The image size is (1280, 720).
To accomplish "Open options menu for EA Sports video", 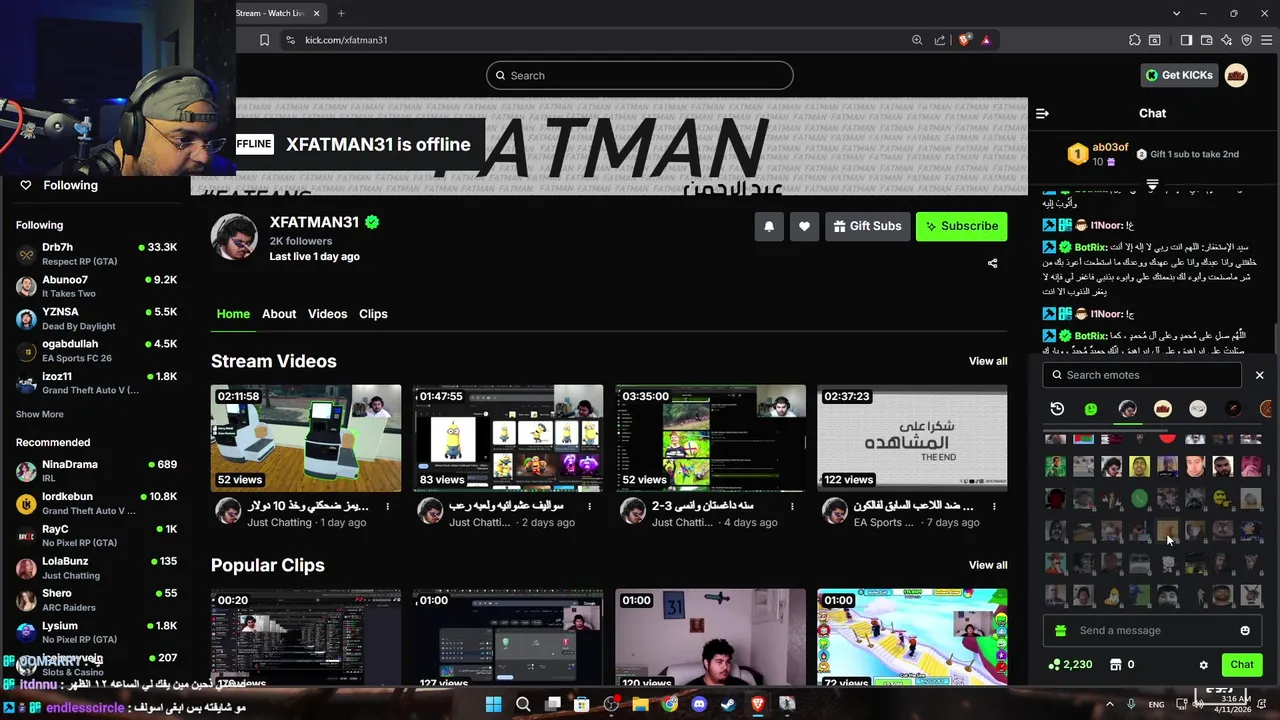I will tap(994, 507).
